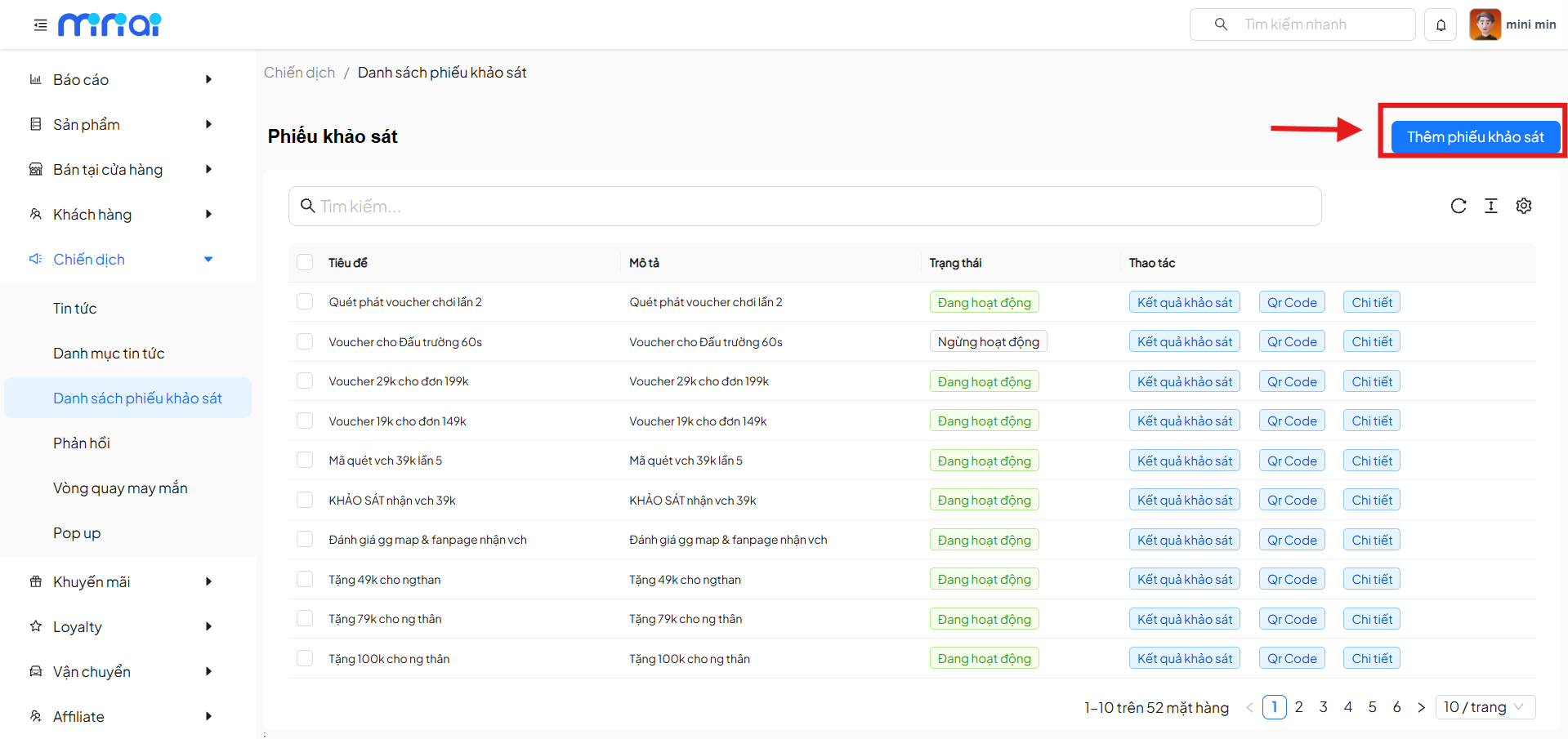The height and width of the screenshot is (739, 1568).
Task: Click the Thêm phiếu khảo sát button
Action: (x=1475, y=137)
